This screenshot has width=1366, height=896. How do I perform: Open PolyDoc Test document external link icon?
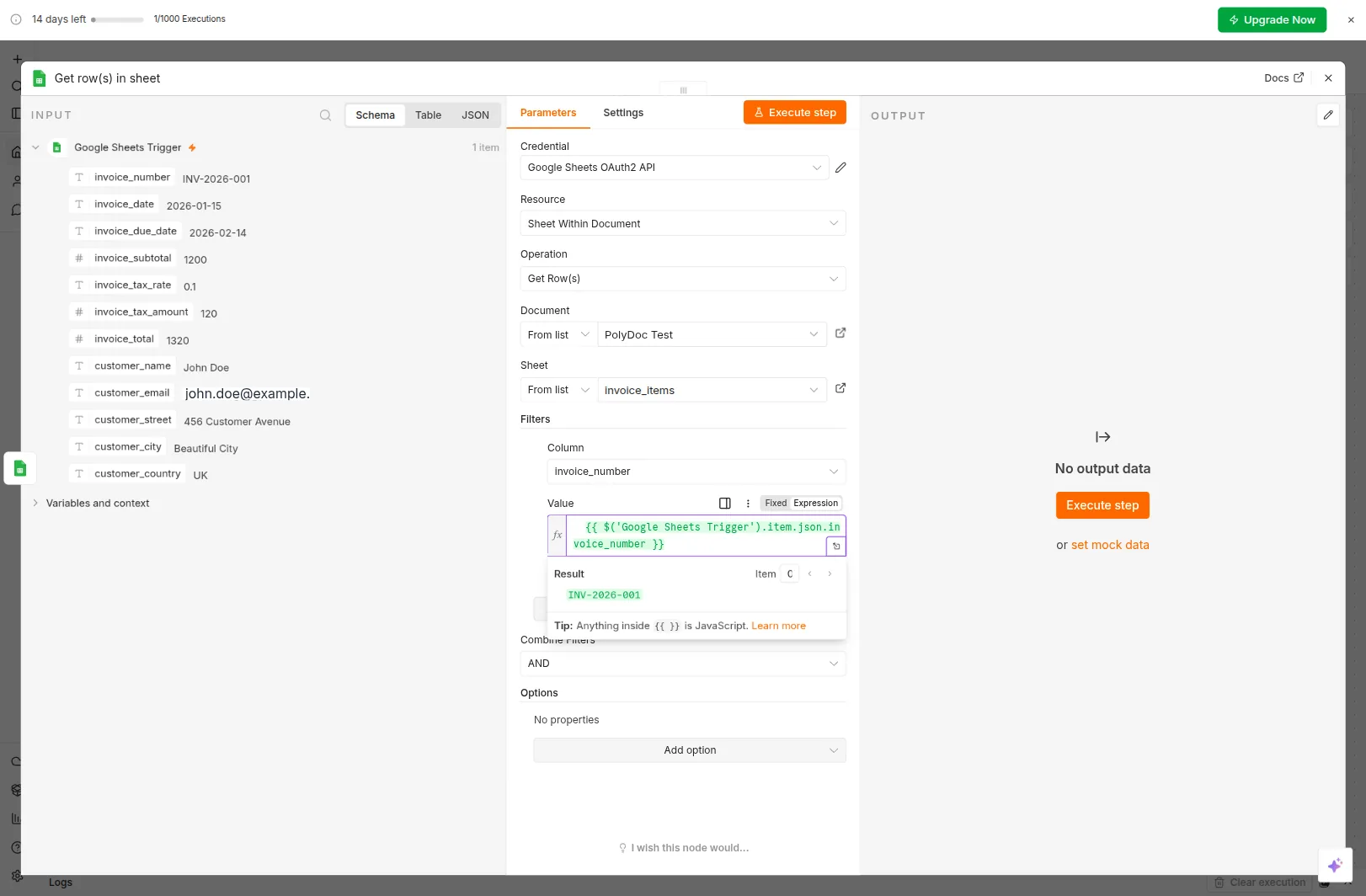coord(840,333)
